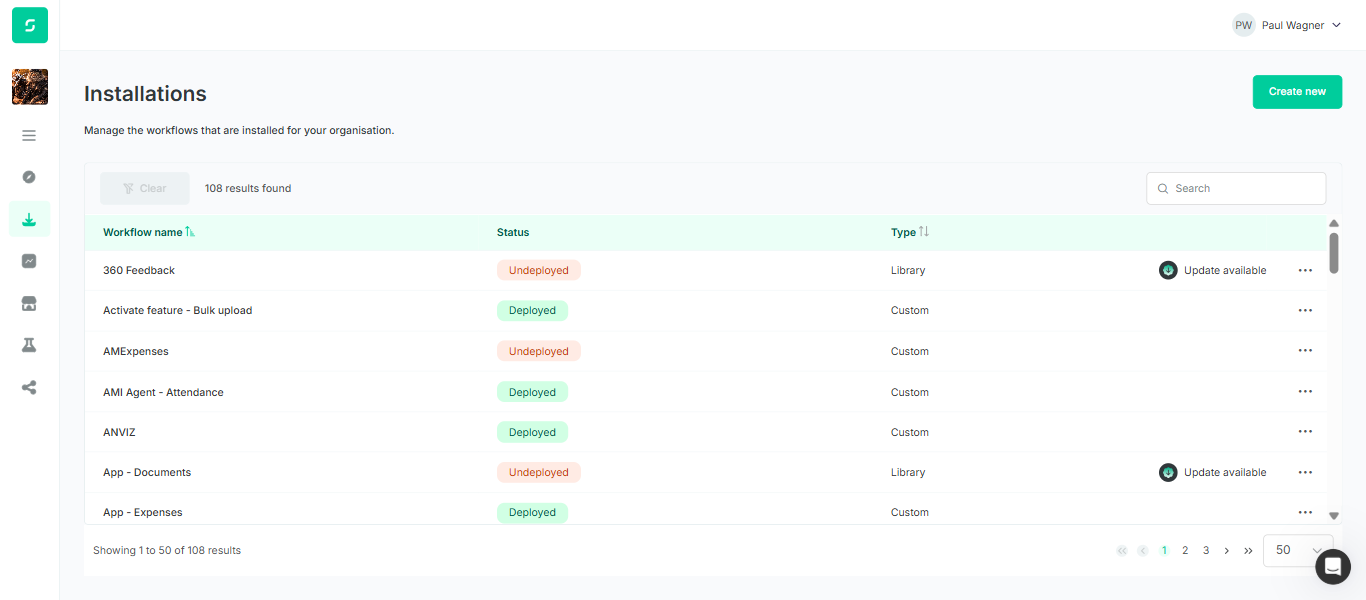Go to the previous page arrow
The width and height of the screenshot is (1366, 600).
click(1142, 550)
